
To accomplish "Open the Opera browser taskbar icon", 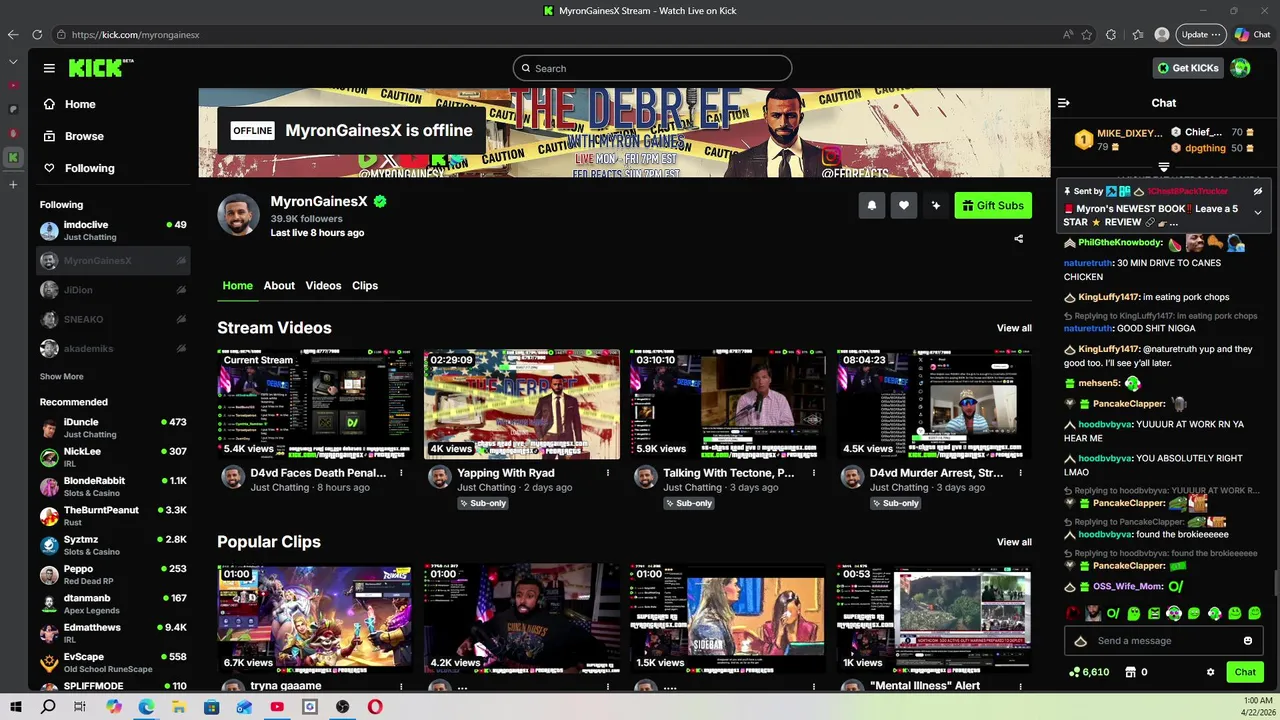I will 375,707.
